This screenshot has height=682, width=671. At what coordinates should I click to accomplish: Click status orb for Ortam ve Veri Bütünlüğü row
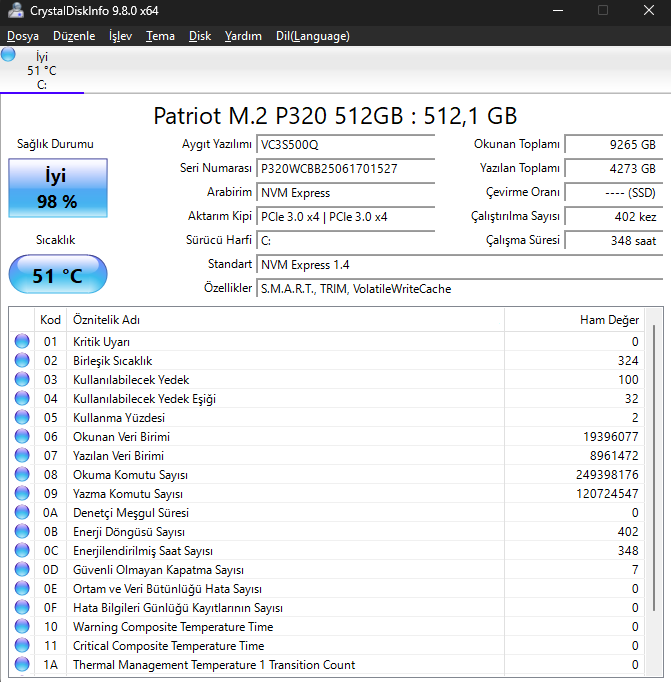(22, 588)
